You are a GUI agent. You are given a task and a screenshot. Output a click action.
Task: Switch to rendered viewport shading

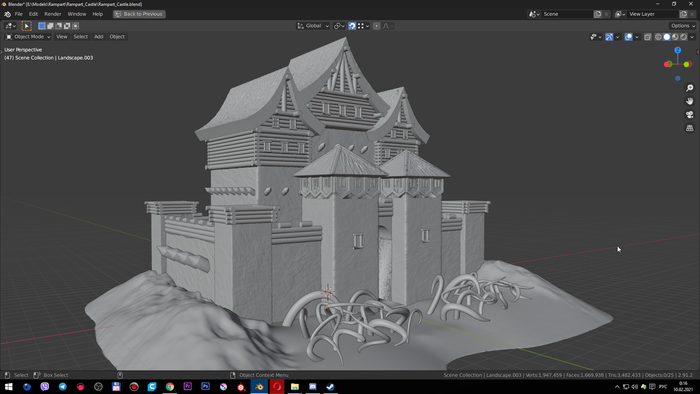(683, 37)
